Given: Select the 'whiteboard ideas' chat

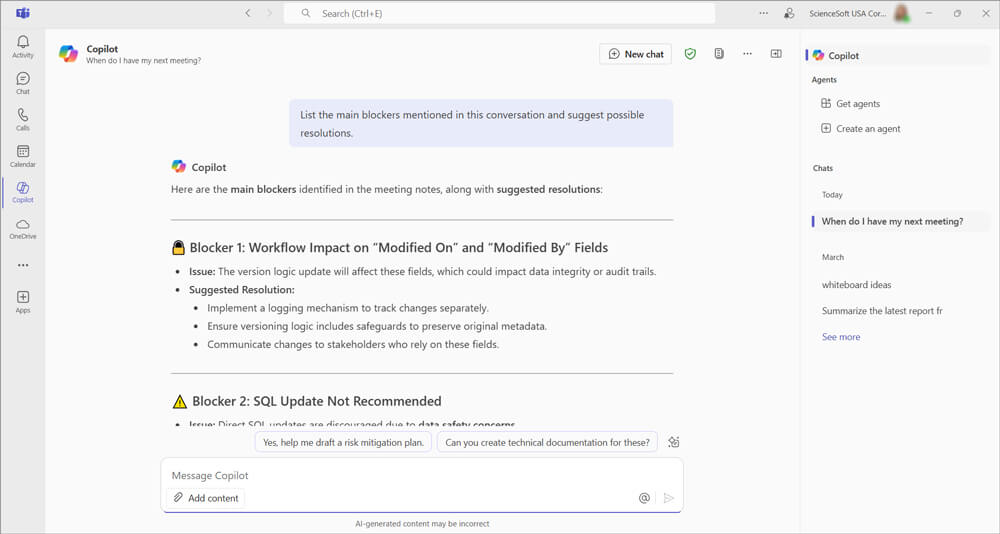Looking at the screenshot, I should (856, 285).
